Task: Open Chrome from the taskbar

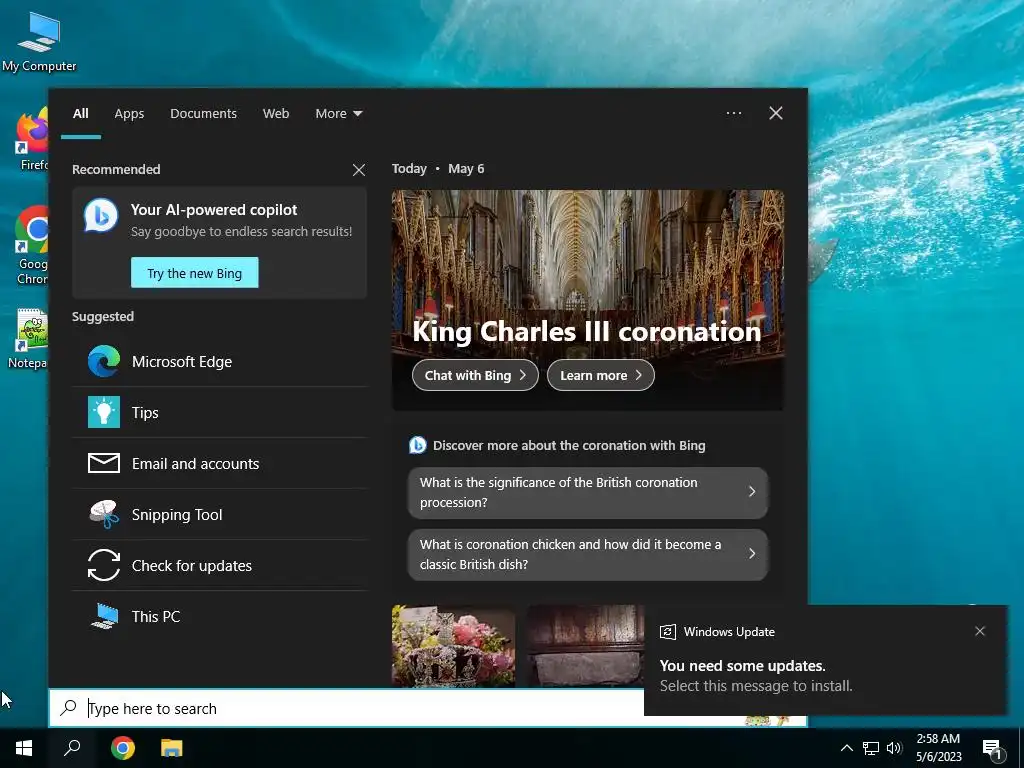Action: pos(123,748)
